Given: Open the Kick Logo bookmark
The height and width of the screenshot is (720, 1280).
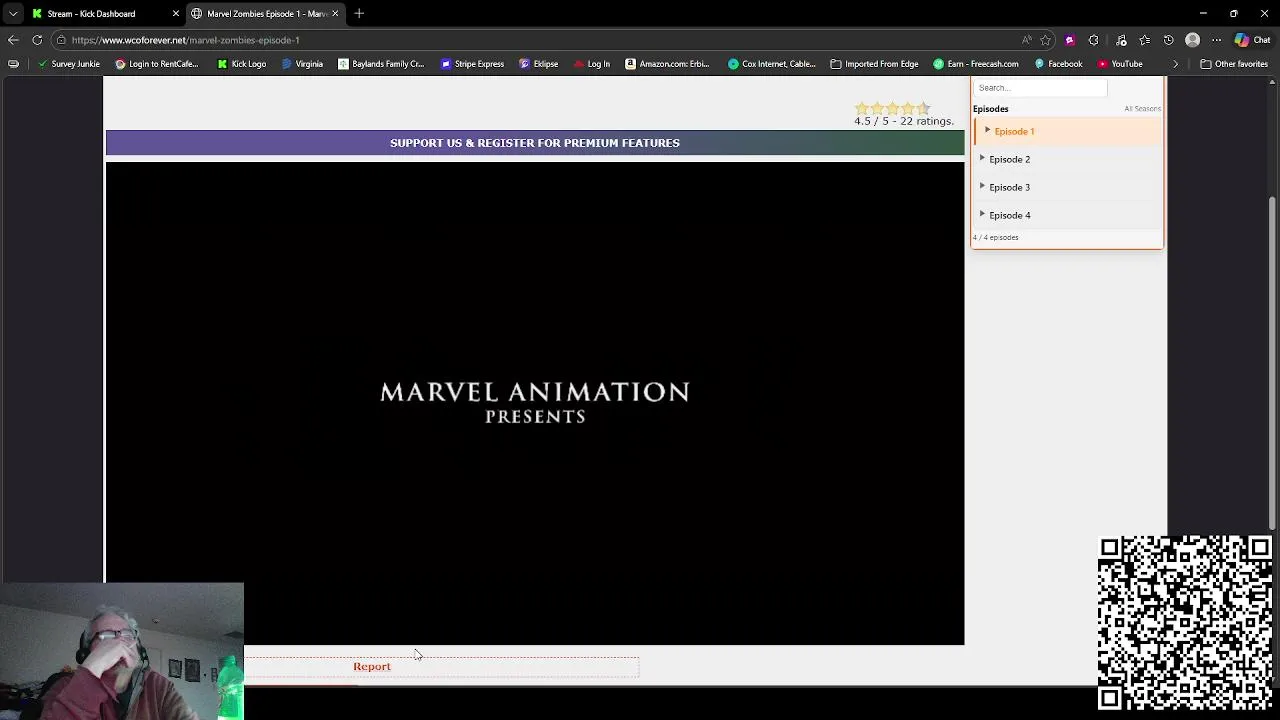Looking at the screenshot, I should [242, 64].
